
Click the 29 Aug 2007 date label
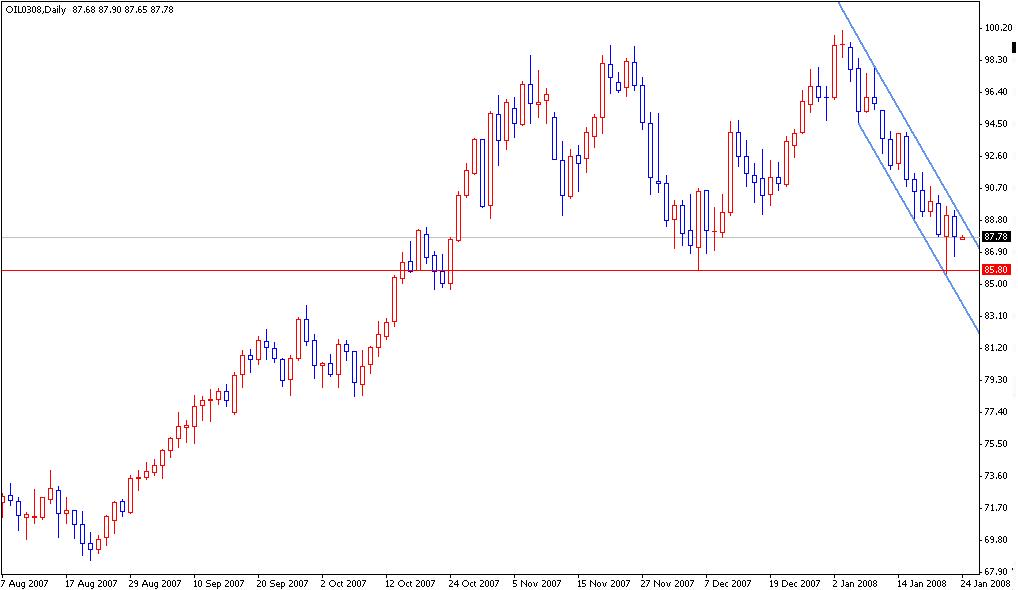coord(155,584)
